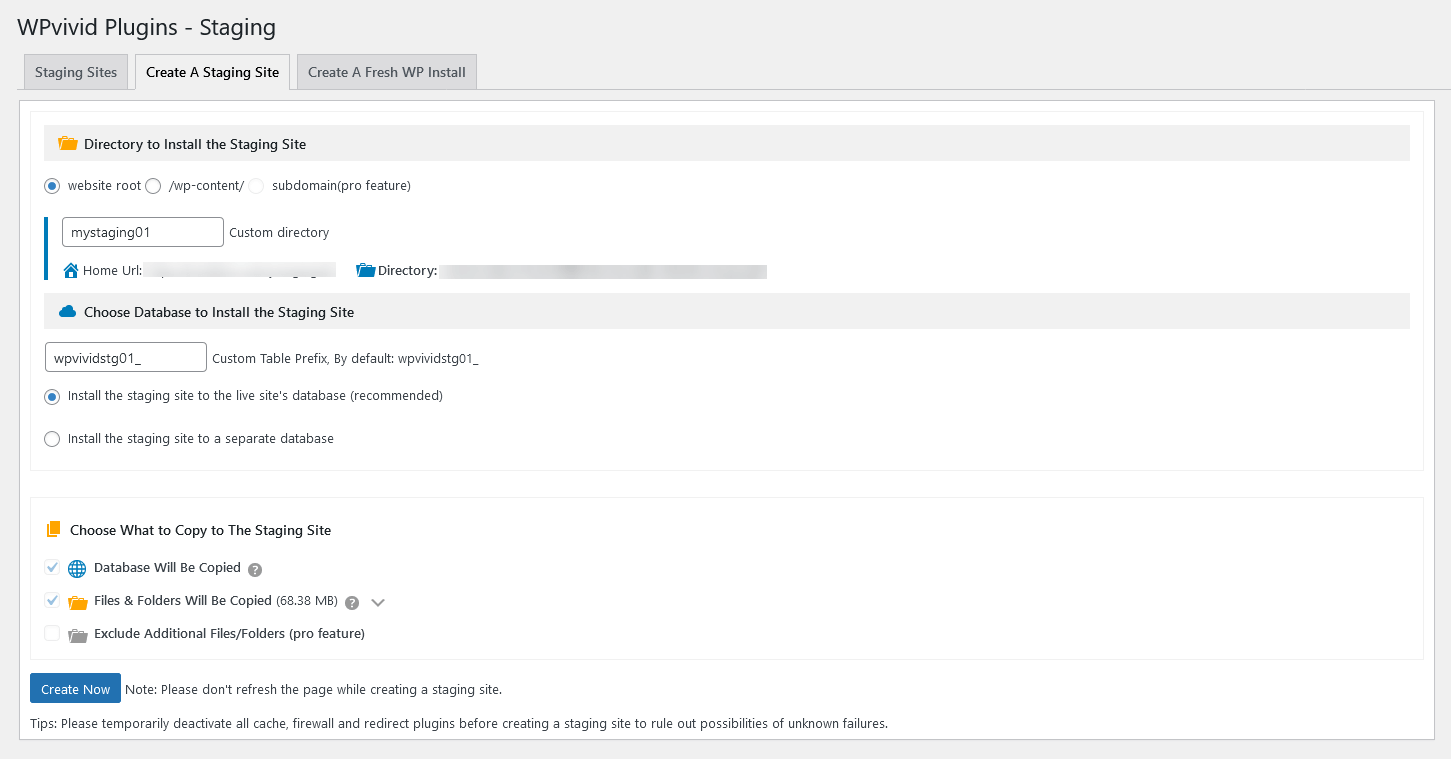Click the 'Directory:' label text
1451x759 pixels.
[408, 270]
